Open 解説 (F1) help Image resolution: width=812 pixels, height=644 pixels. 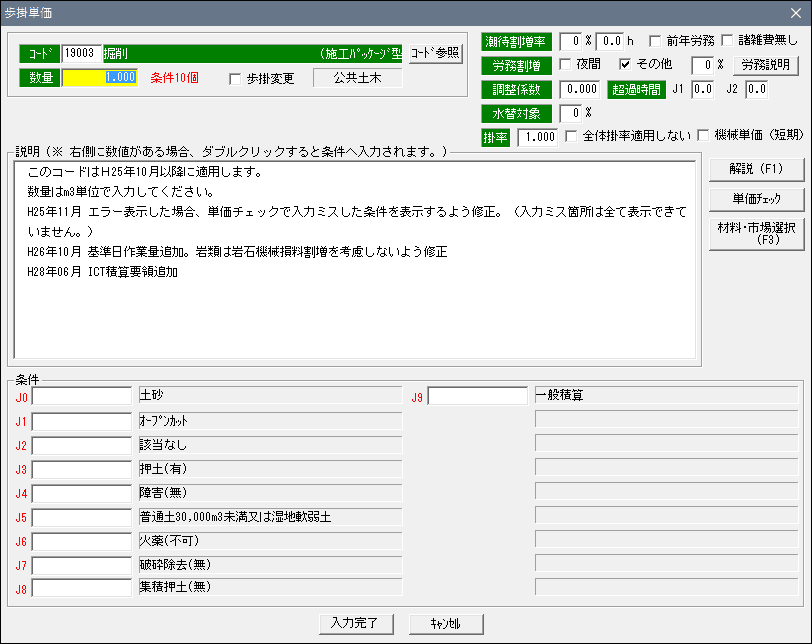click(756, 169)
